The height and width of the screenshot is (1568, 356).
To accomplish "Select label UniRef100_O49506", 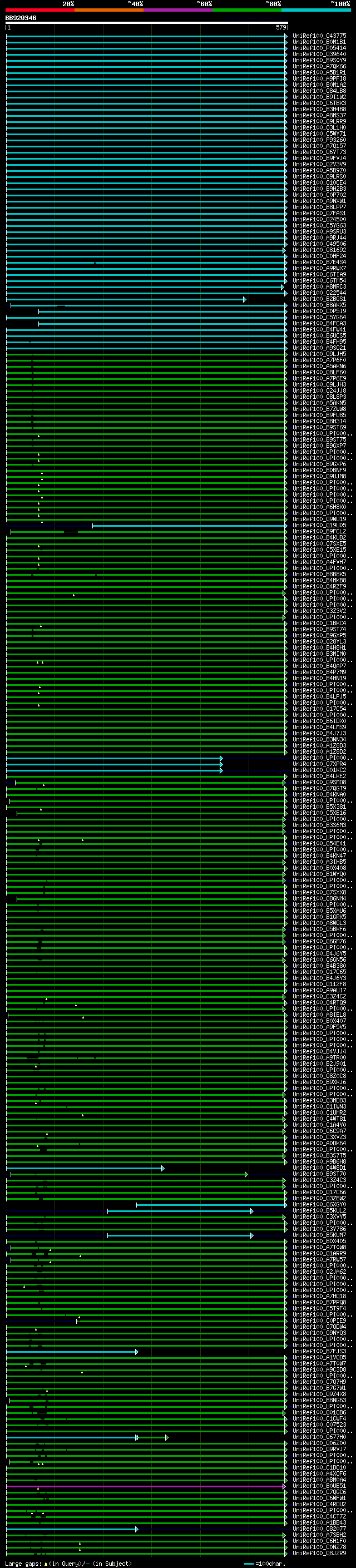I will (x=319, y=244).
